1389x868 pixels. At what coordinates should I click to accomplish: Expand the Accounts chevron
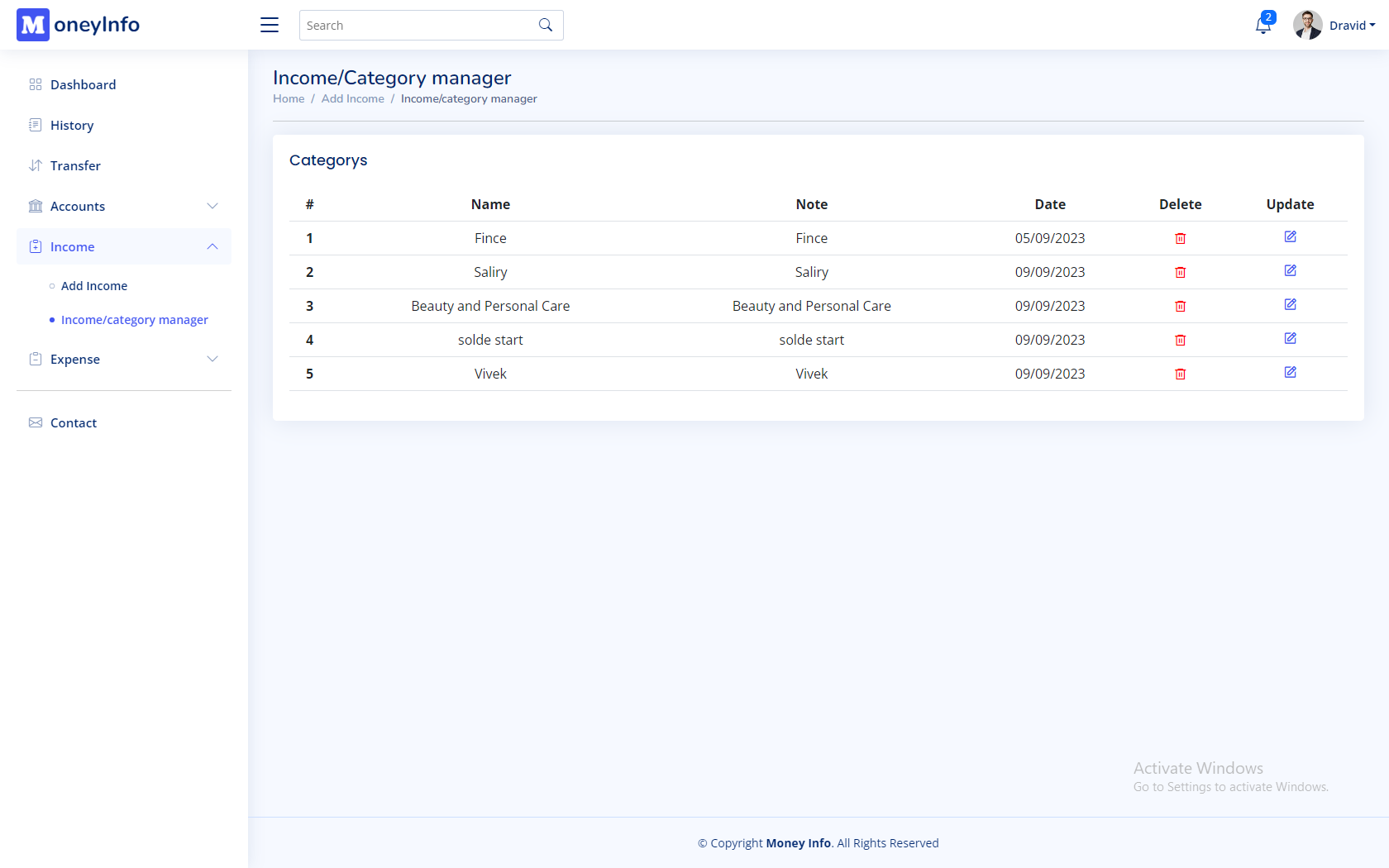[x=212, y=206]
